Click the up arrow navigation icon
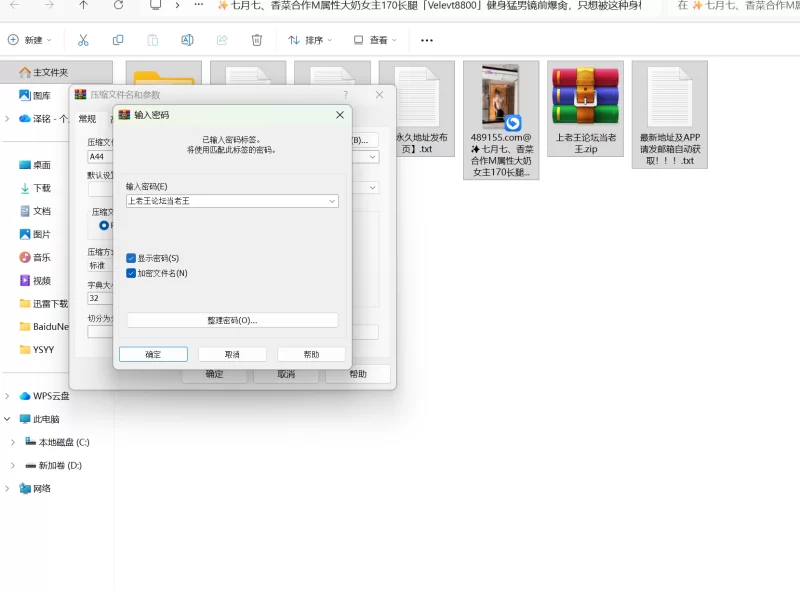Image resolution: width=800 pixels, height=590 pixels. (x=84, y=5)
